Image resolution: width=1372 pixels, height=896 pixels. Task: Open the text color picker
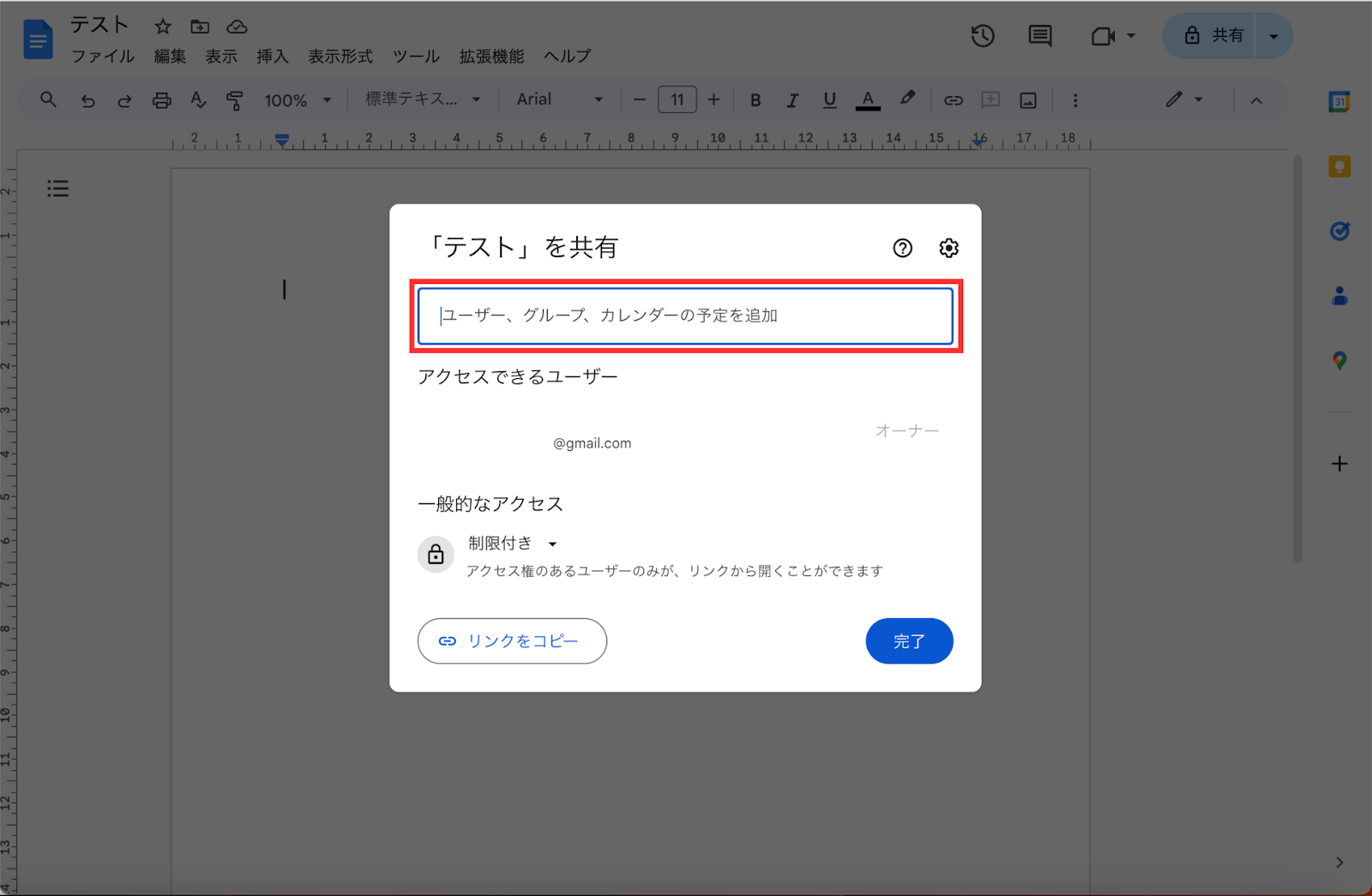coord(868,100)
